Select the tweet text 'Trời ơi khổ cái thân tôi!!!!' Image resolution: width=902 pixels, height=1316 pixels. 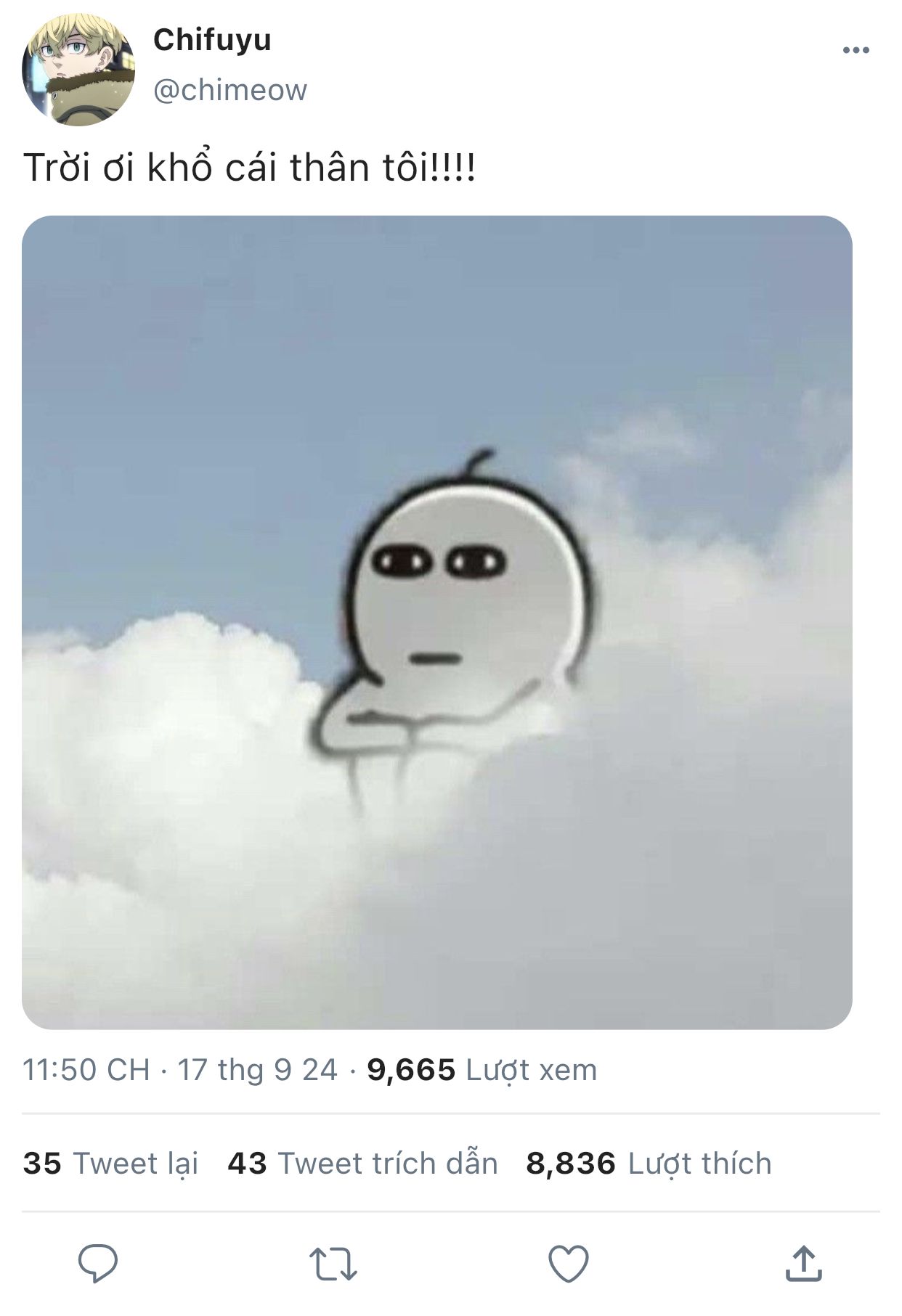click(x=250, y=167)
